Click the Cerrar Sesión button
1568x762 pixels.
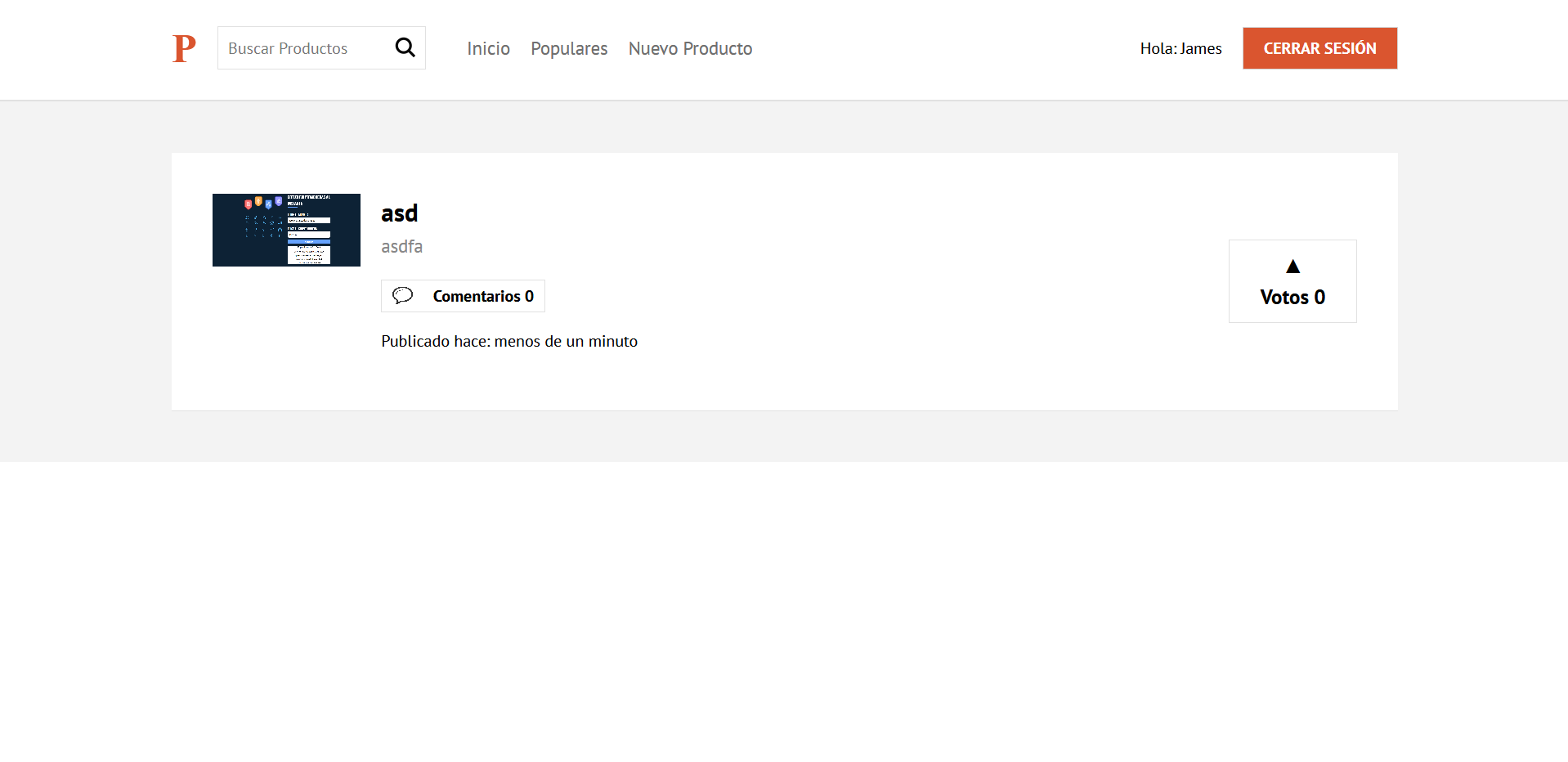1319,48
